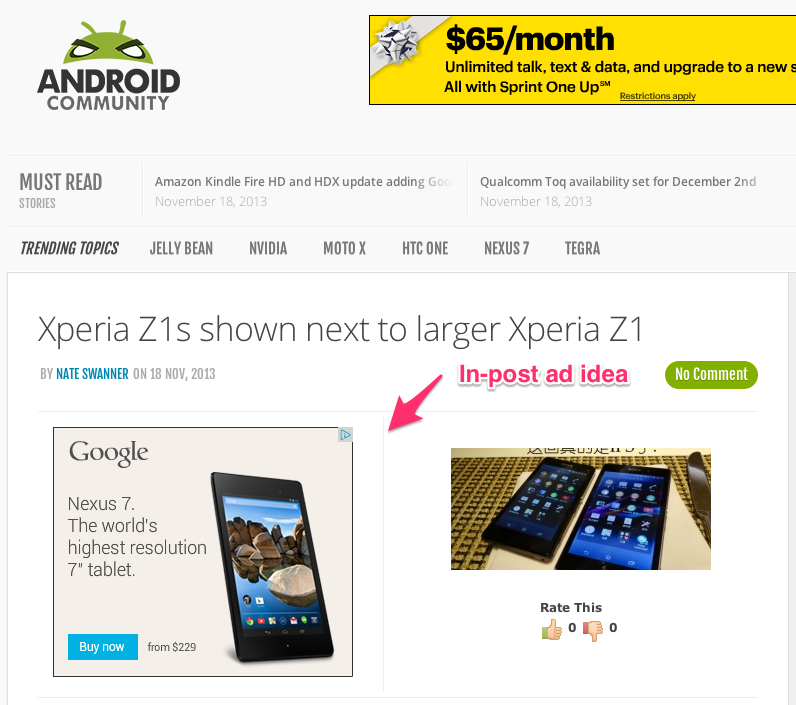796x705 pixels.
Task: Click the Android Community logo
Action: point(109,66)
